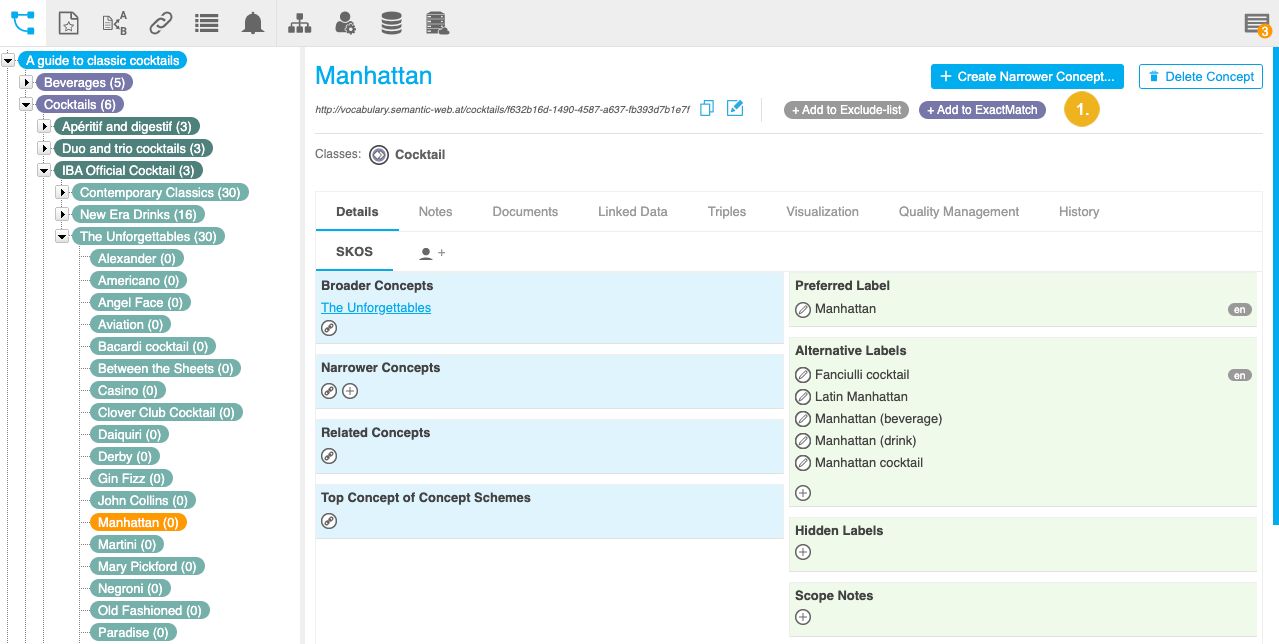Select Negroni (0) in concept tree
Screen dimensions: 1279x644
(x=130, y=589)
